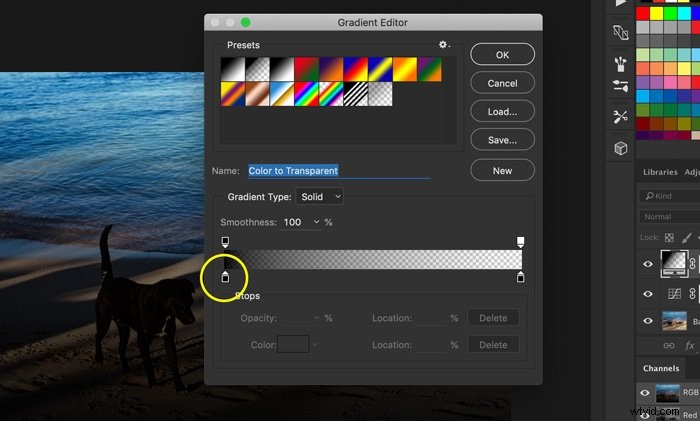Click the gradient Name text field
The image size is (700, 421).
(x=339, y=171)
